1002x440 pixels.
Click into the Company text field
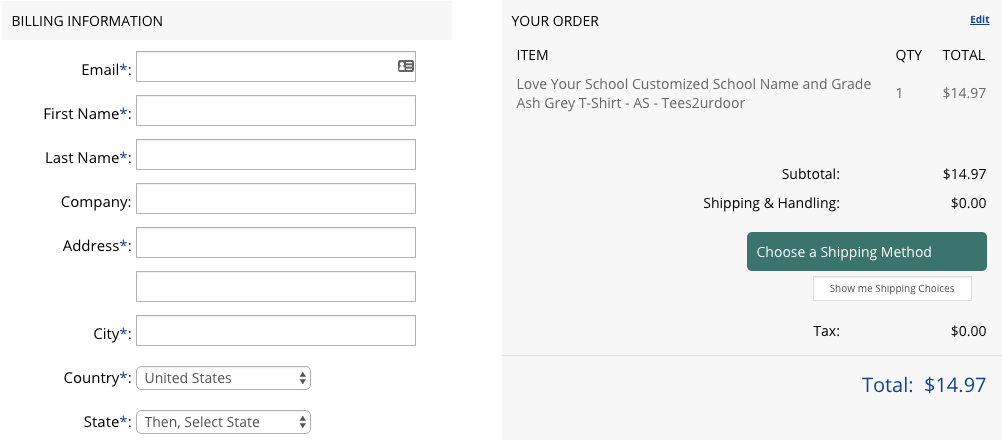coord(275,199)
